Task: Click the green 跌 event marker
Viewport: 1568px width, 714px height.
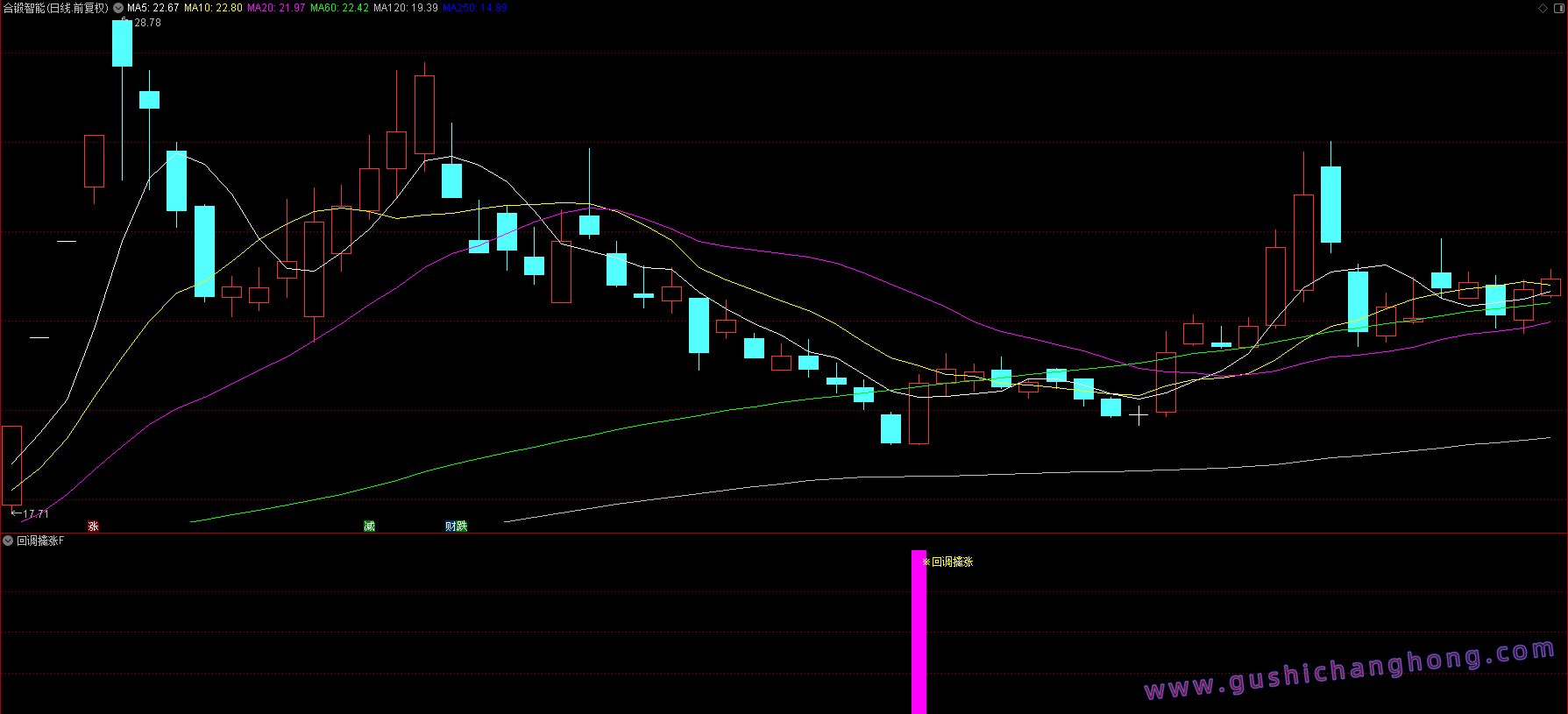Action: click(x=462, y=527)
